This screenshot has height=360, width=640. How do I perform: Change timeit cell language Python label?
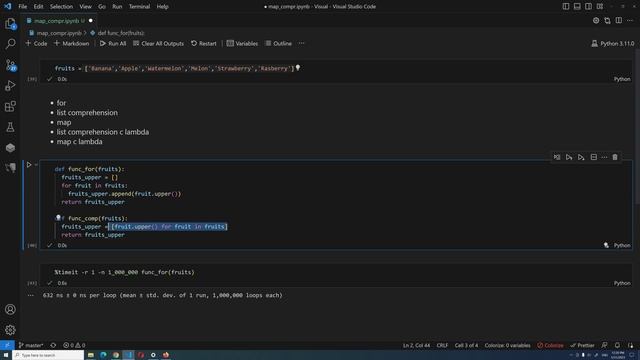622,283
